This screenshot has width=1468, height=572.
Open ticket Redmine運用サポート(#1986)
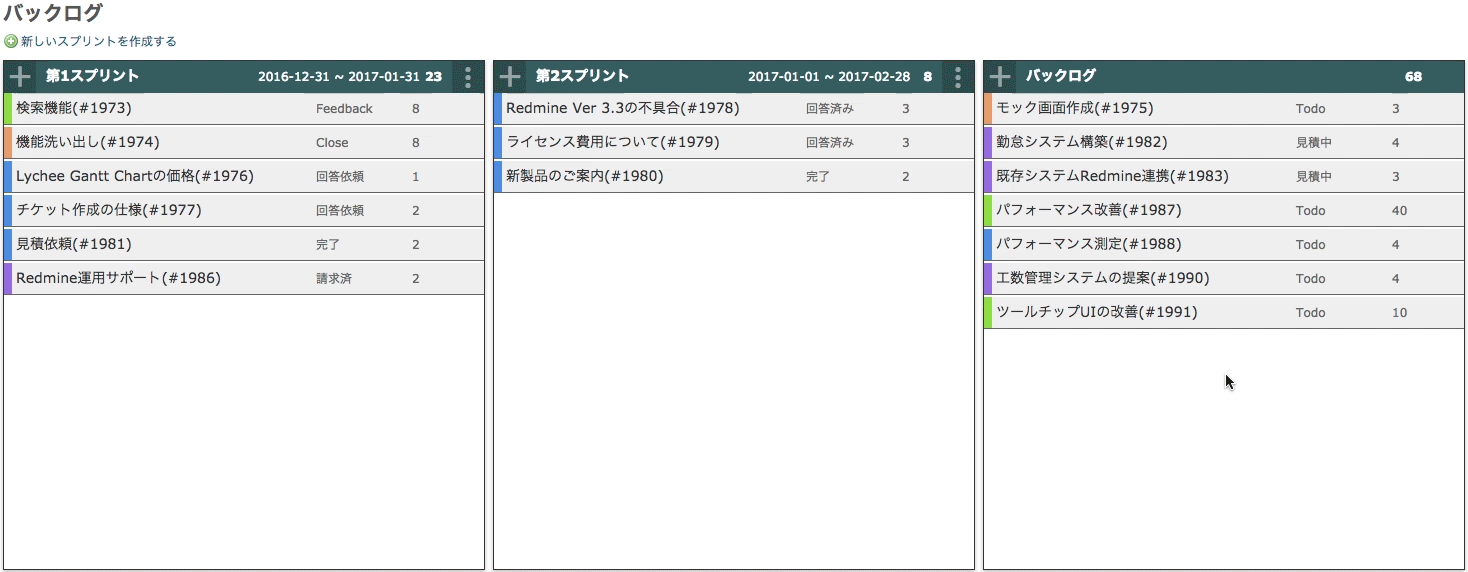pyautogui.click(x=118, y=278)
